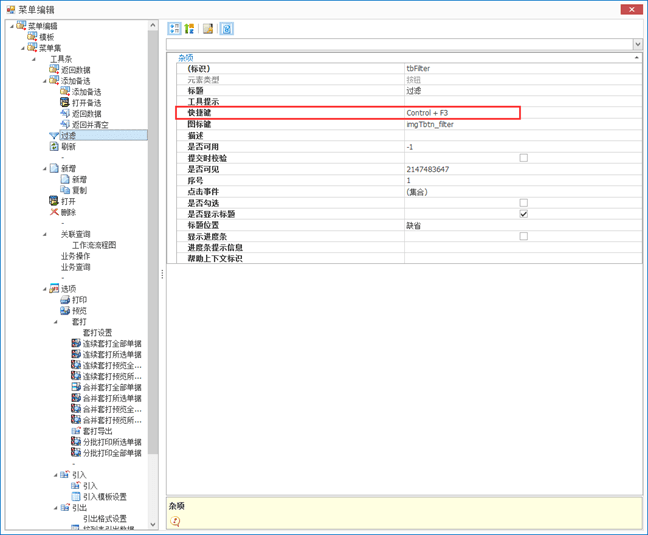The image size is (648, 535).
Task: Select the 套打导出 tree item
Action: click(x=97, y=431)
